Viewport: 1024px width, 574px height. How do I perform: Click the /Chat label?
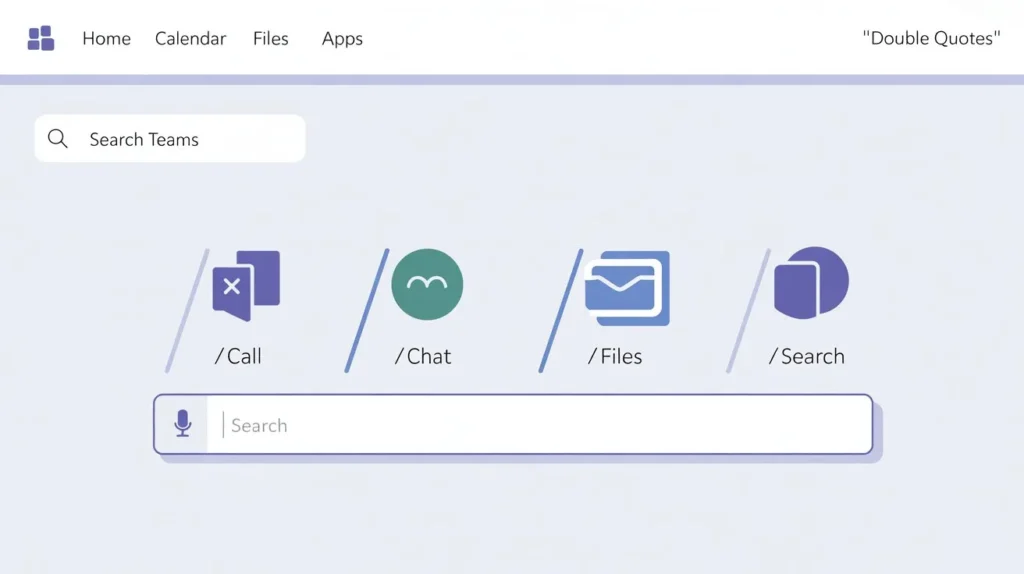423,356
